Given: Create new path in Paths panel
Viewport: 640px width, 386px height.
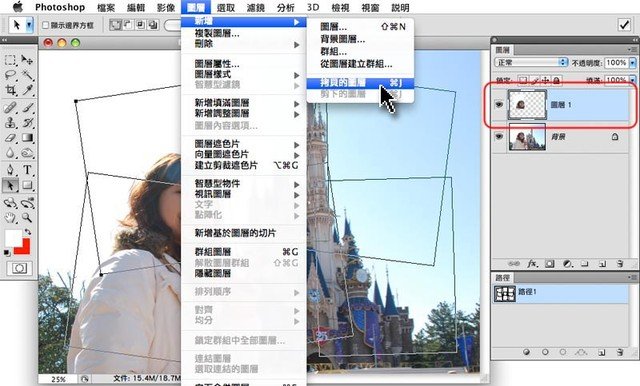Looking at the screenshot, I should pos(602,352).
